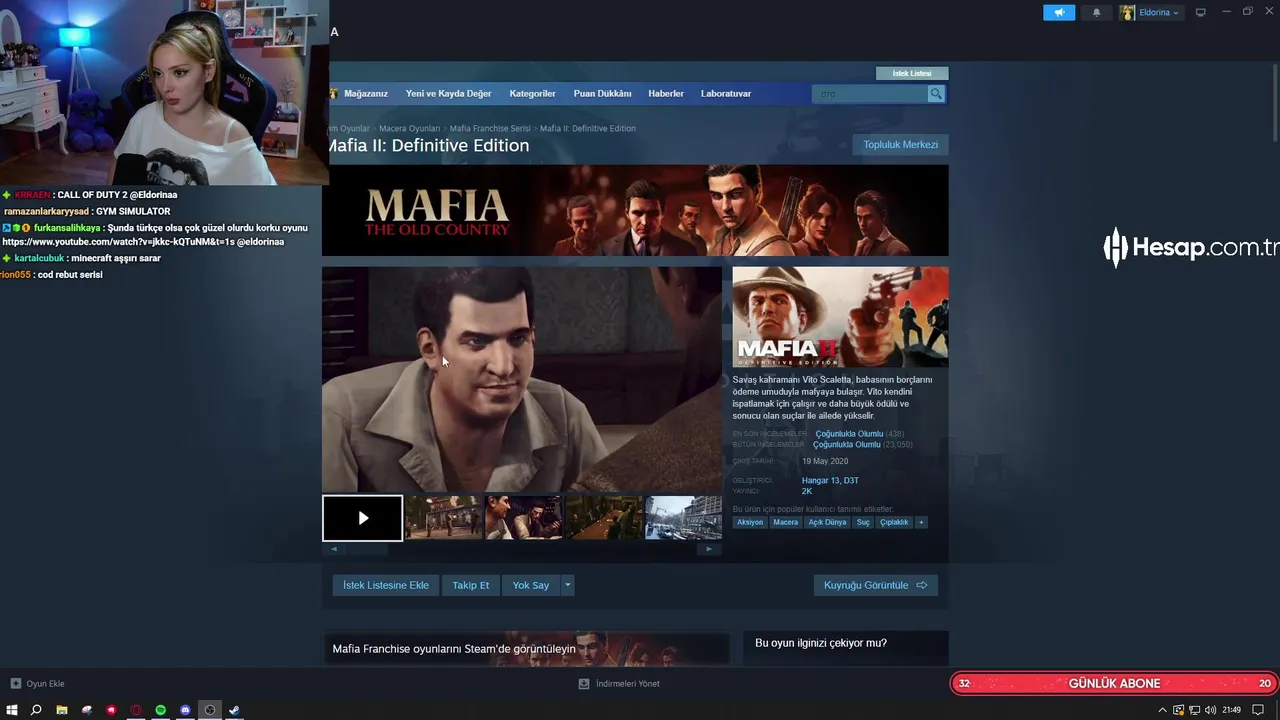
Task: Open the Laboratuvar tab
Action: pyautogui.click(x=726, y=93)
